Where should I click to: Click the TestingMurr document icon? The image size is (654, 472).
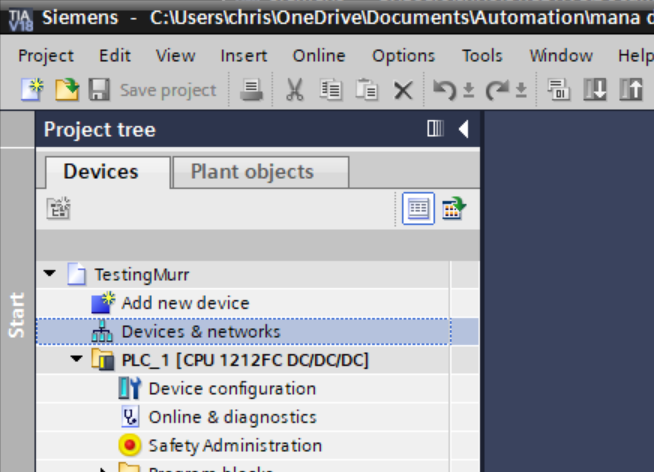pyautogui.click(x=77, y=274)
